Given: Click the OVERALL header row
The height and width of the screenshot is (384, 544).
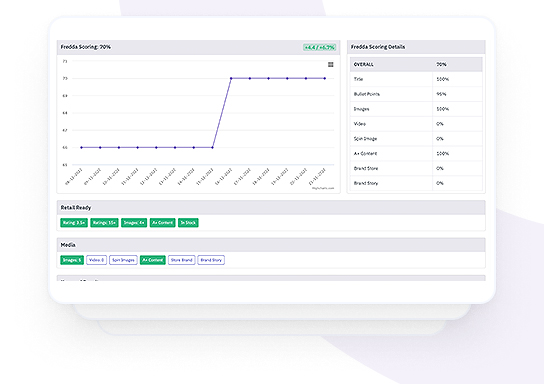Looking at the screenshot, I should [416, 65].
